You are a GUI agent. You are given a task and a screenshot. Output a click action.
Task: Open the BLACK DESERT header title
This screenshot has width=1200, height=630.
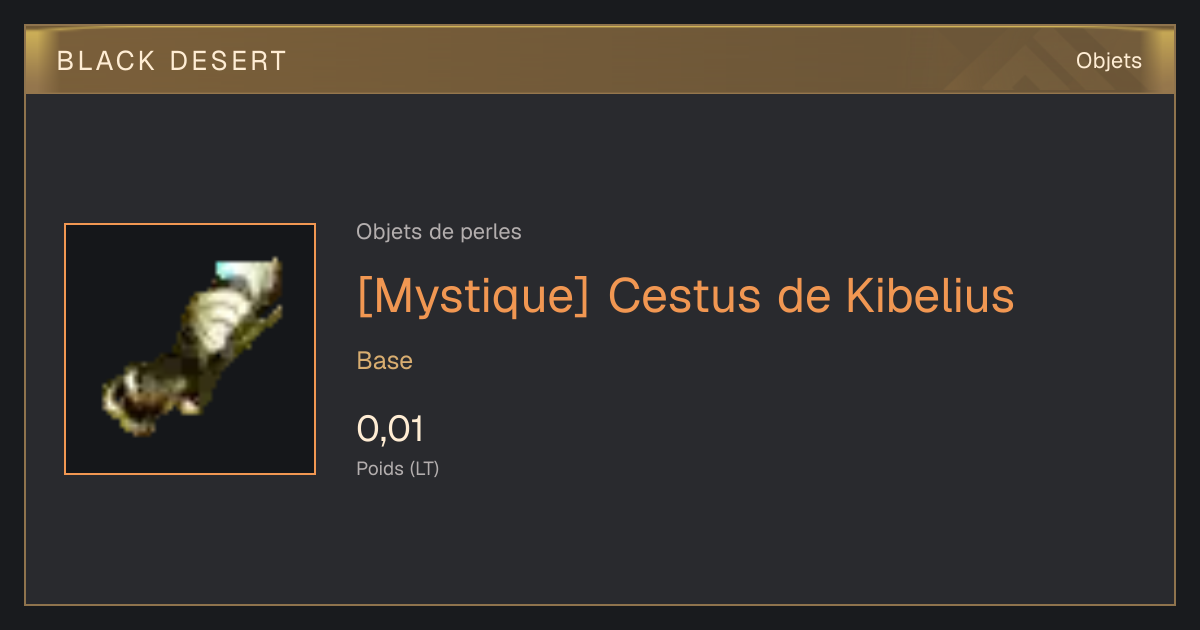pyautogui.click(x=172, y=61)
